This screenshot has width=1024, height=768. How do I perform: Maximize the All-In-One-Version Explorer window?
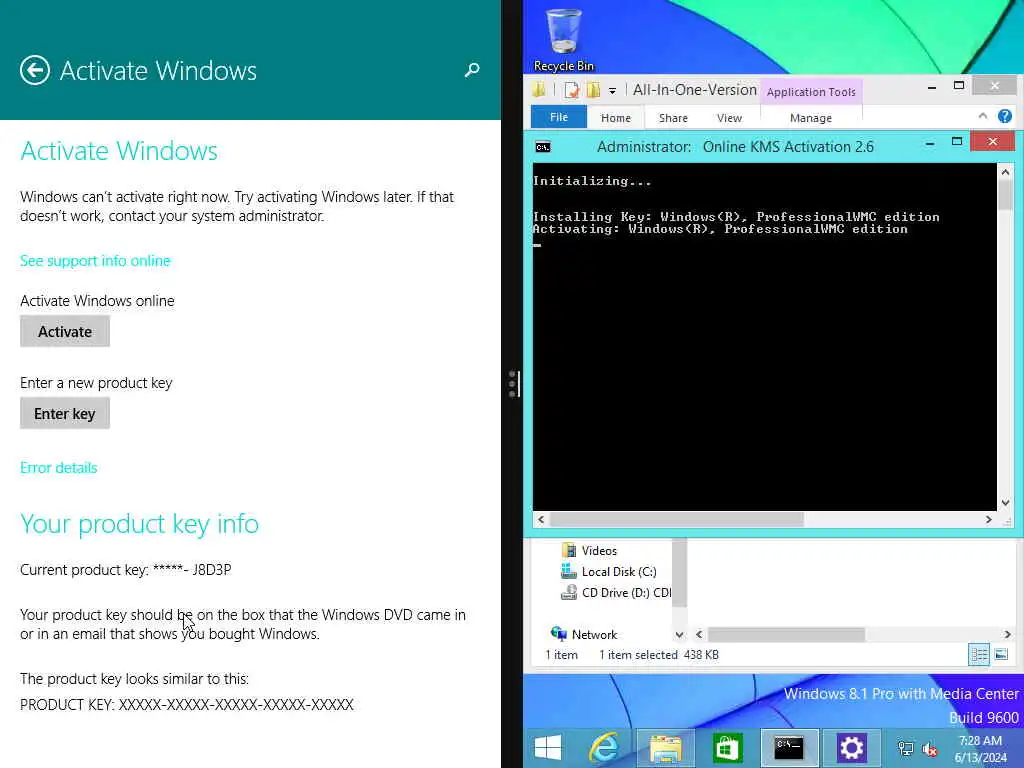(959, 86)
